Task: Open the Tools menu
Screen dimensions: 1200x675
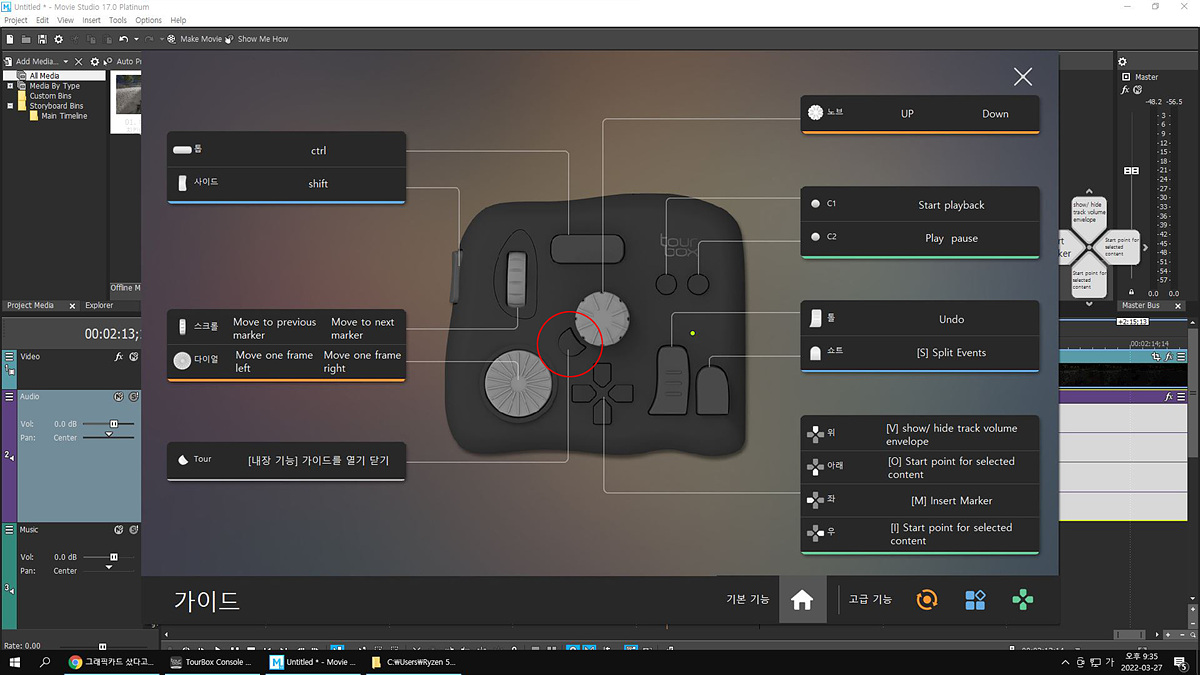Action: pos(118,20)
